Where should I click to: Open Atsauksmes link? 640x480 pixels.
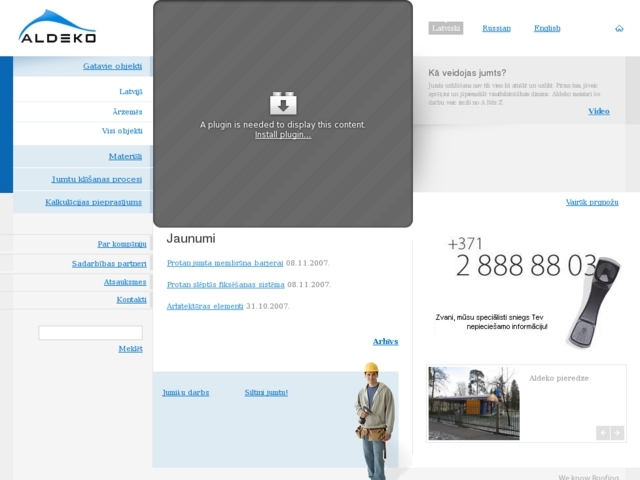click(125, 282)
